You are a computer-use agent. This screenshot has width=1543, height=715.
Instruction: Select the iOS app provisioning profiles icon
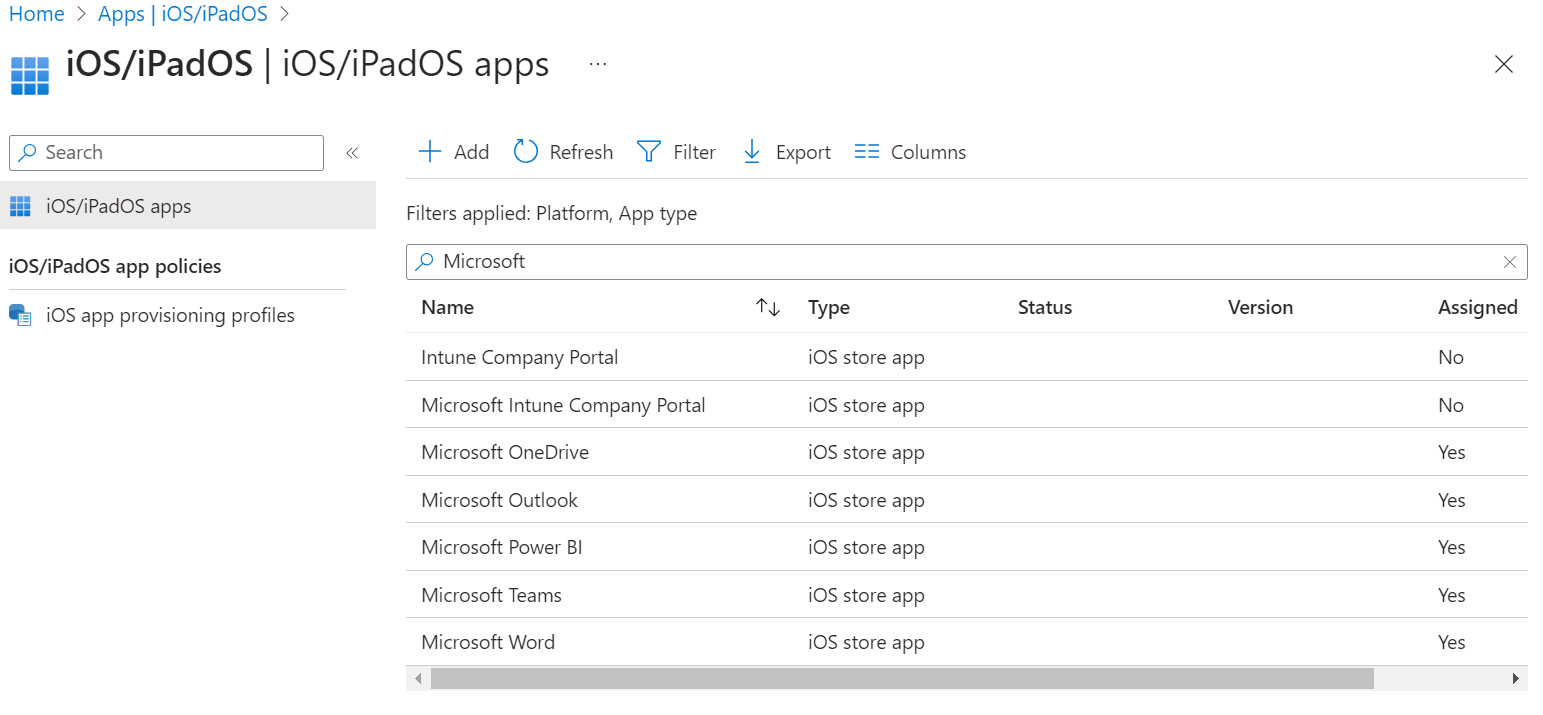click(20, 314)
